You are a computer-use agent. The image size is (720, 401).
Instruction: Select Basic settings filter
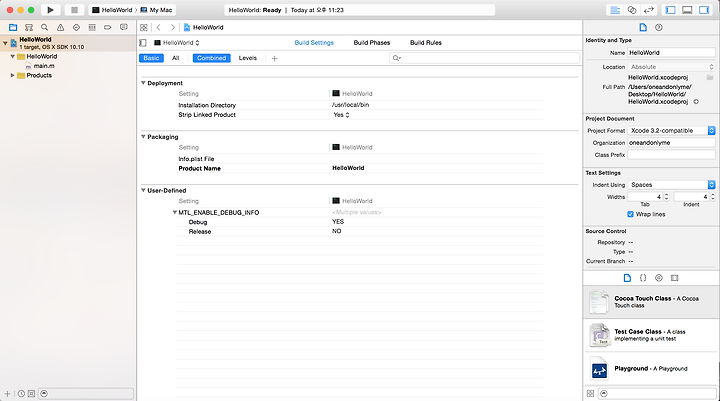point(151,58)
